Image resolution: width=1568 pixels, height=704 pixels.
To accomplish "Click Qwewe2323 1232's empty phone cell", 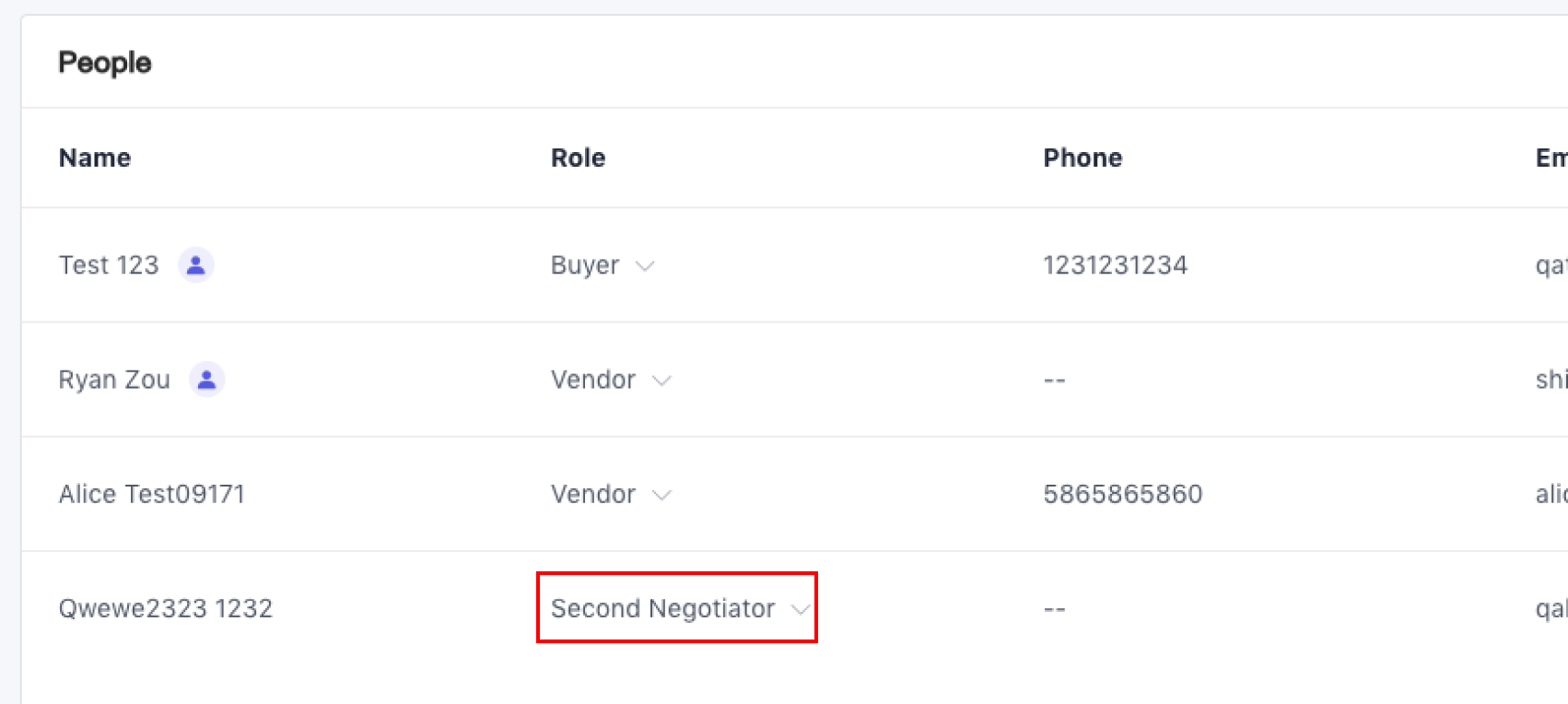I will click(x=1054, y=608).
